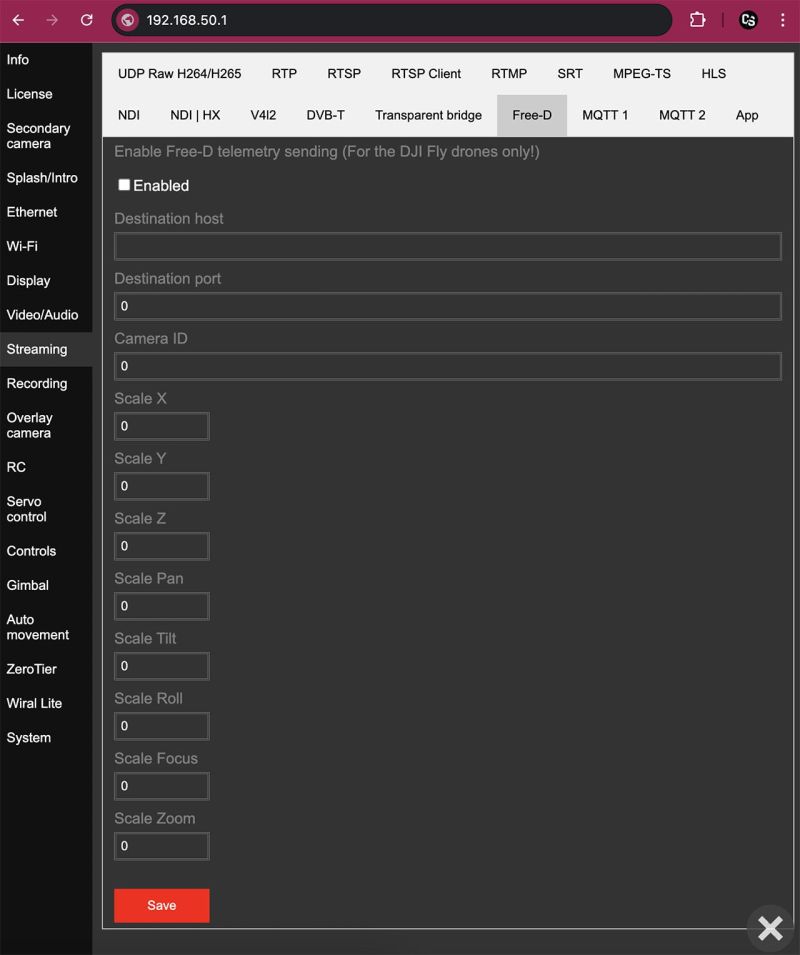Open the MQTT 1 tab
Screen dimensions: 800x955
605,116
